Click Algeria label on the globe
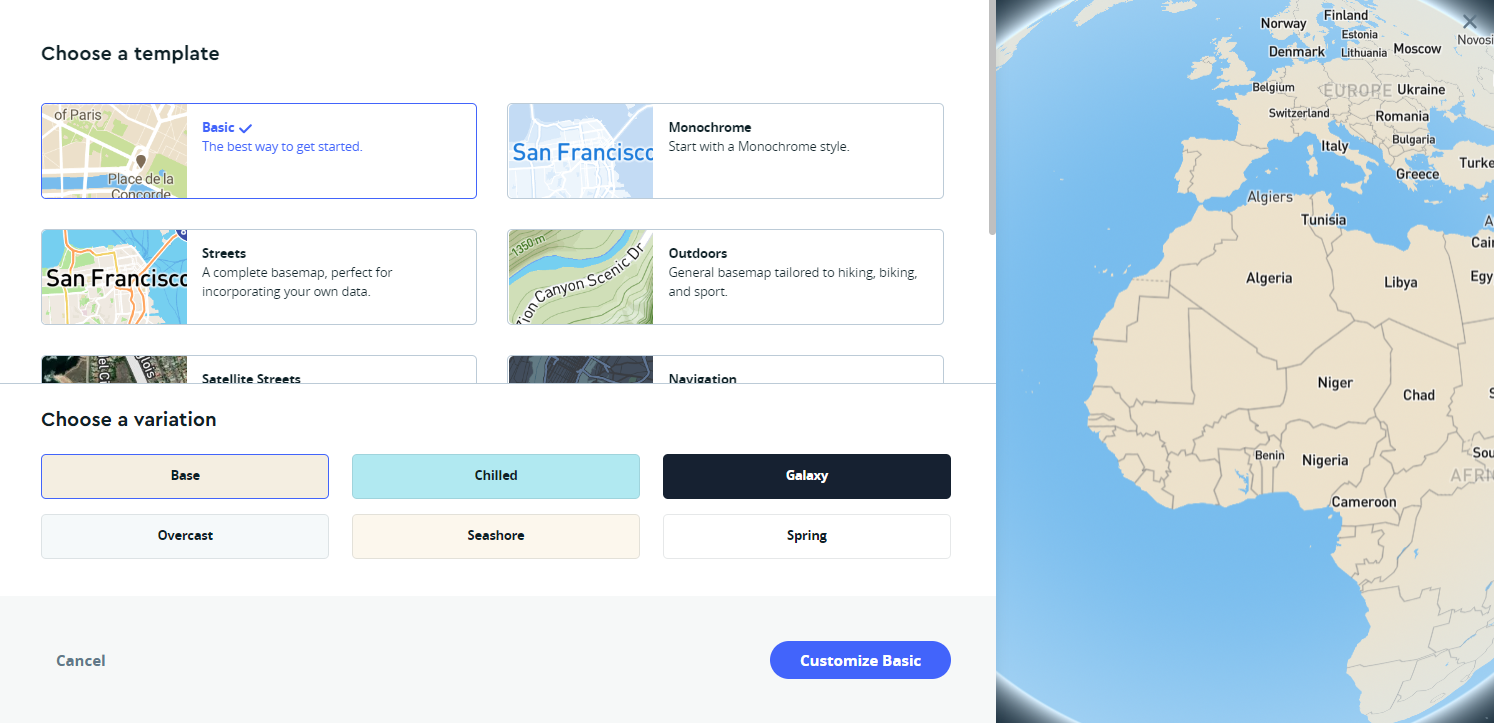The width and height of the screenshot is (1494, 723). point(1269,278)
